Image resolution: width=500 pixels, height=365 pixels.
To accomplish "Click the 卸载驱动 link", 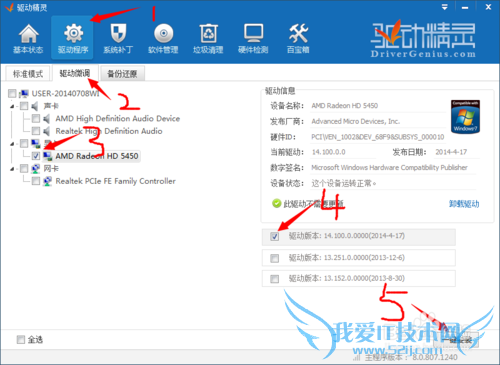I will (464, 204).
